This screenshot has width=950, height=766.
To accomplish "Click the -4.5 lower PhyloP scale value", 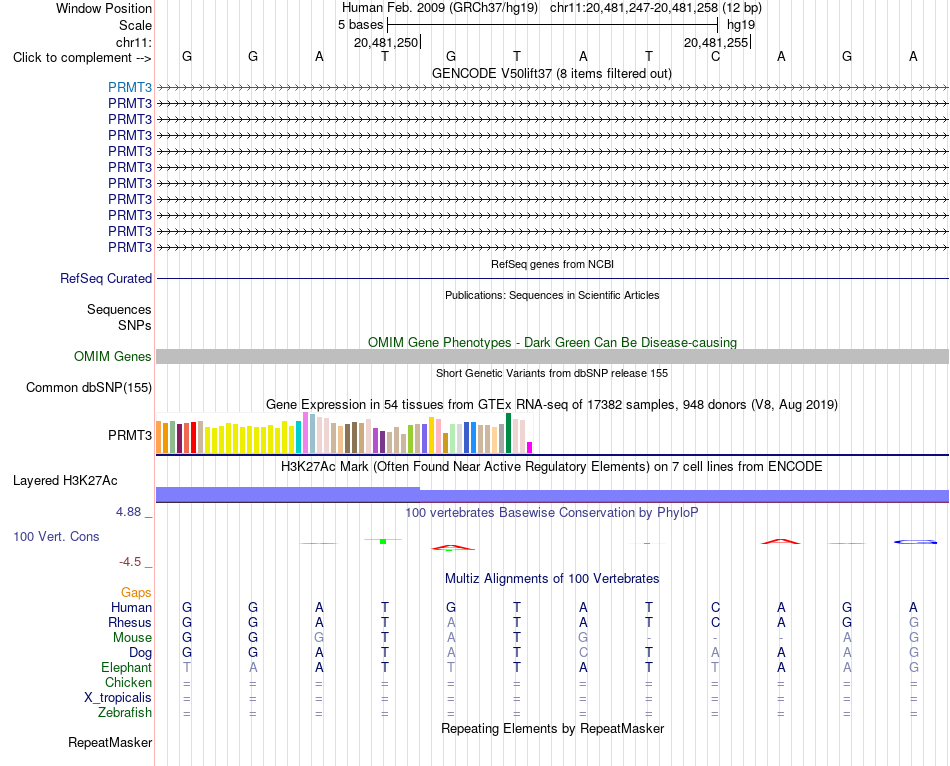I will pos(130,562).
